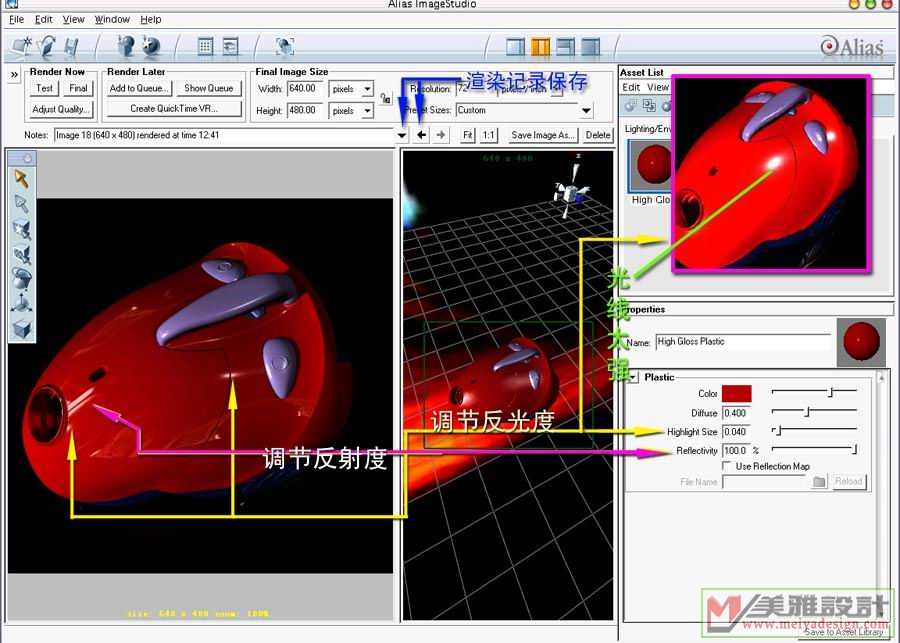The image size is (900, 643).
Task: Click the Adjust Quality button
Action: 59,109
